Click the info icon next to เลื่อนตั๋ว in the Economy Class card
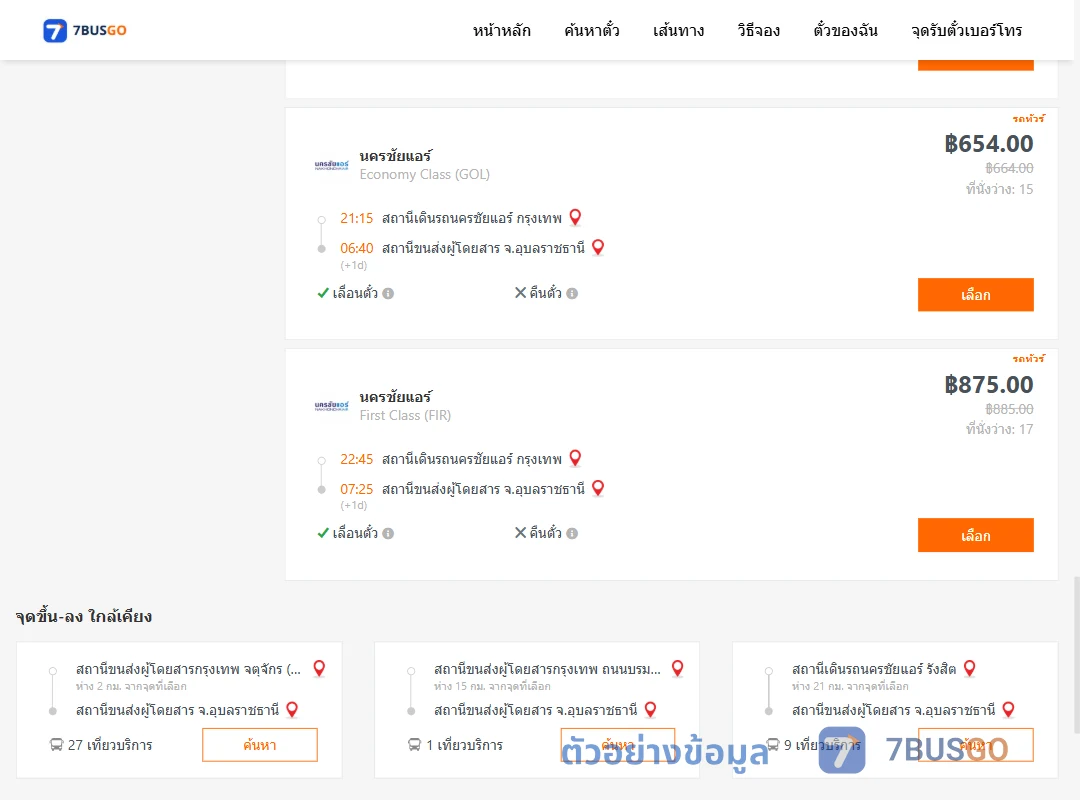This screenshot has height=800, width=1080. pyautogui.click(x=388, y=294)
